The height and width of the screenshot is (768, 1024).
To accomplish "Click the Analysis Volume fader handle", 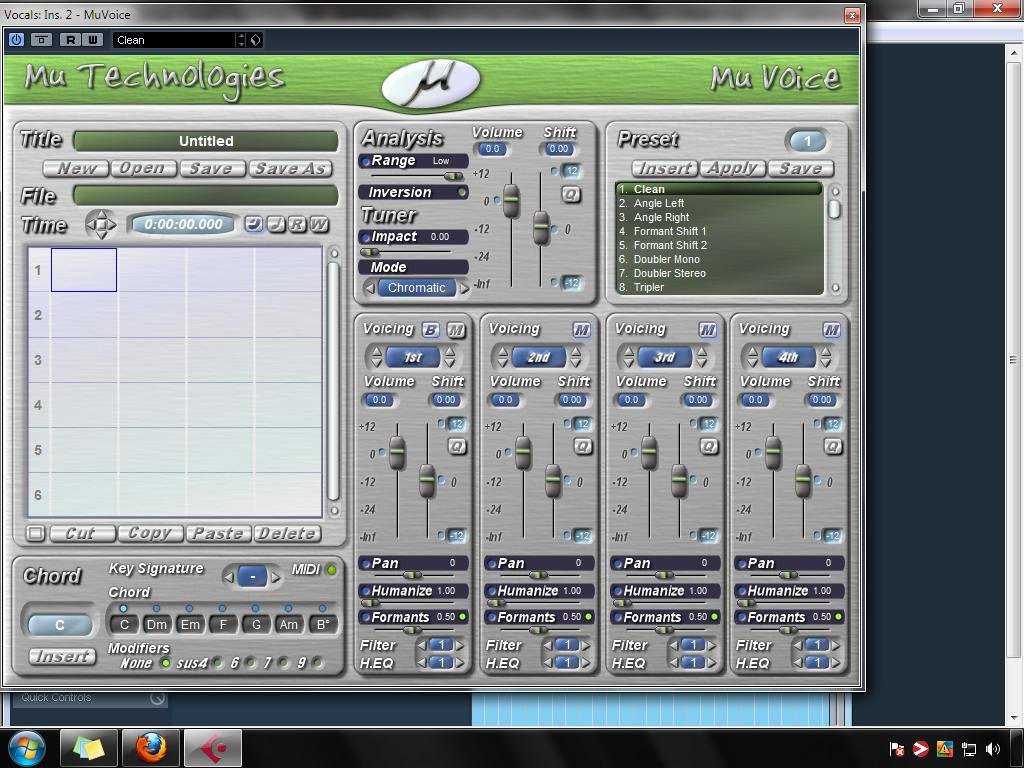I will pyautogui.click(x=511, y=201).
